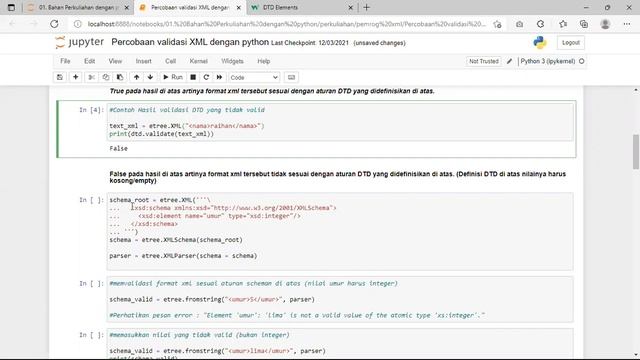Paste cells below icon

coord(120,77)
